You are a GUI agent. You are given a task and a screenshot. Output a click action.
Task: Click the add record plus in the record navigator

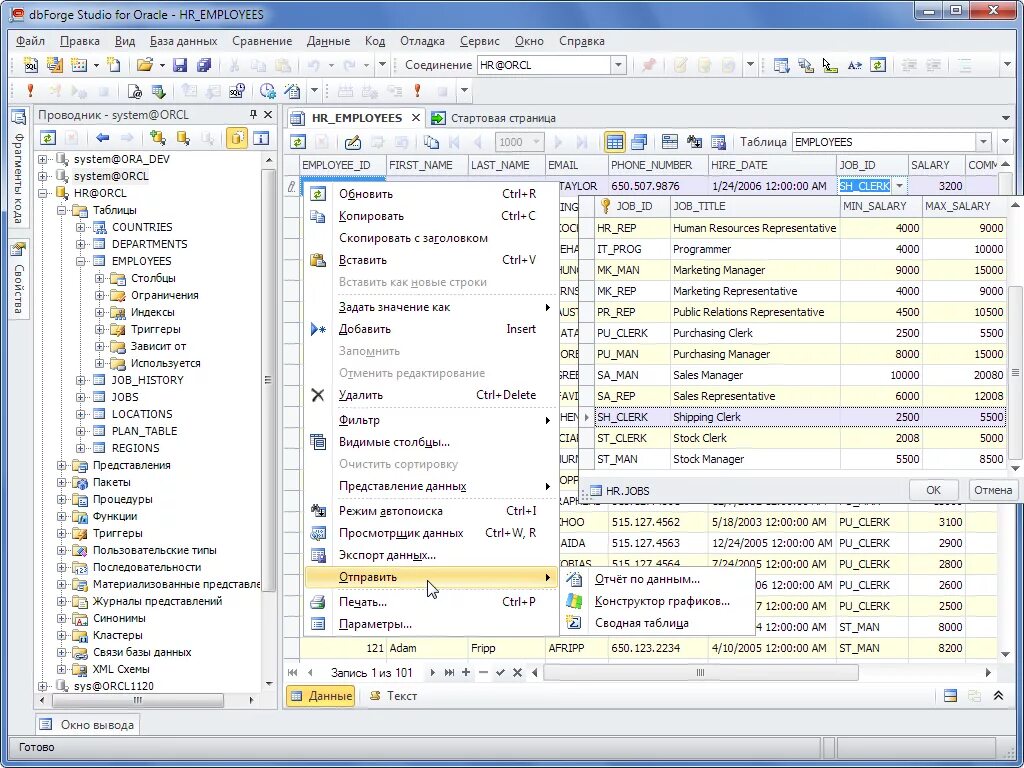coord(466,672)
